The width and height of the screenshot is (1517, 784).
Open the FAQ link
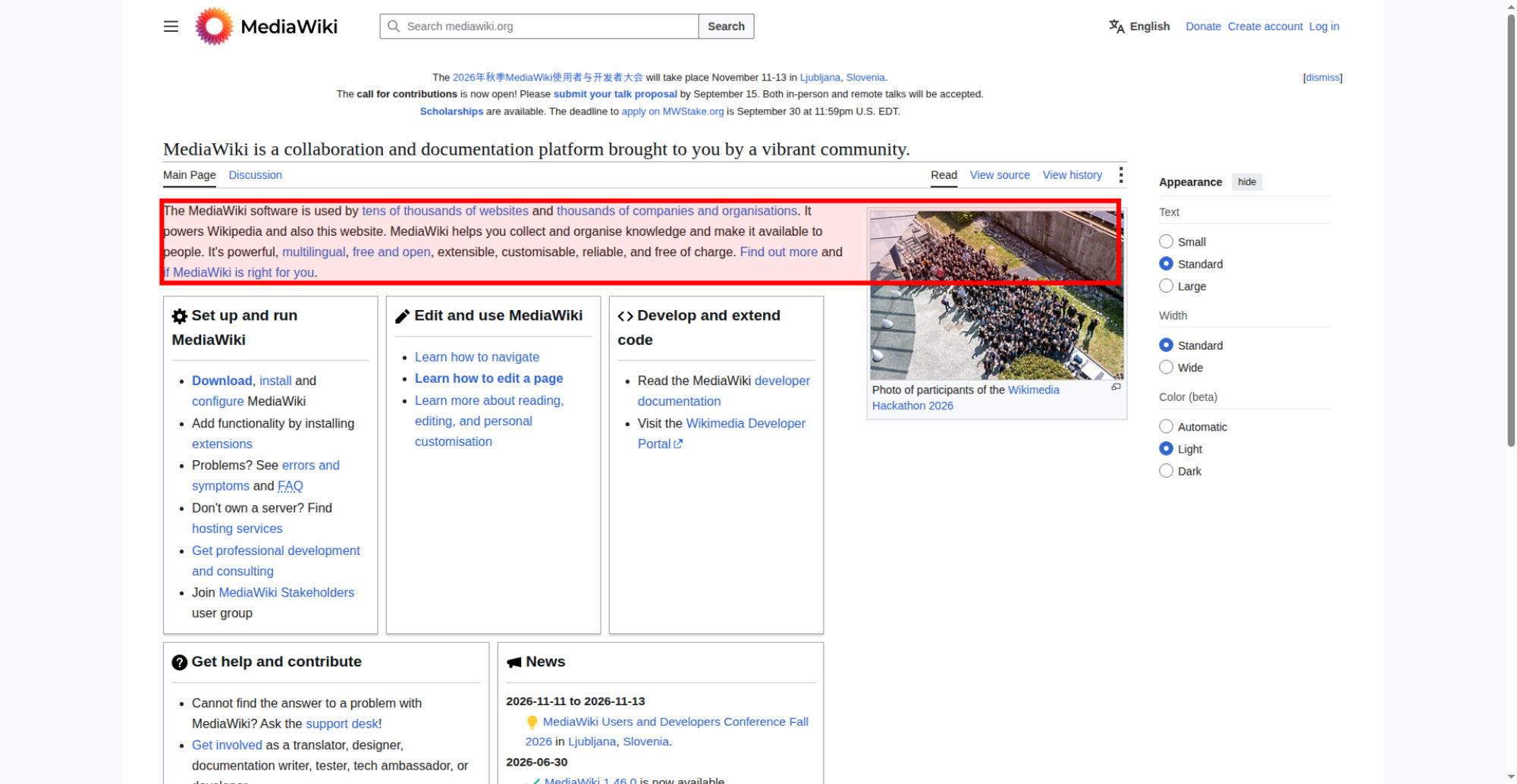point(290,486)
